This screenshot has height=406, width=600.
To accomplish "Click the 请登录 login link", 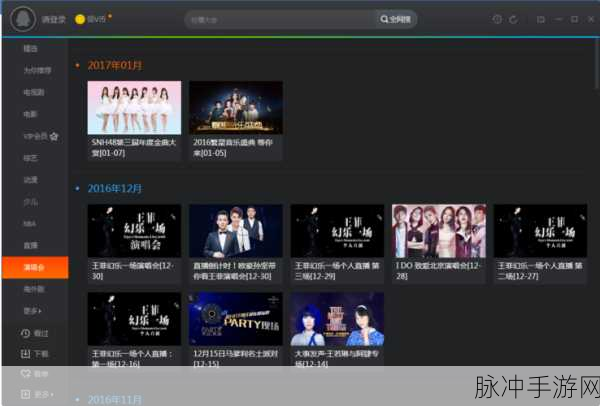I will [54, 19].
